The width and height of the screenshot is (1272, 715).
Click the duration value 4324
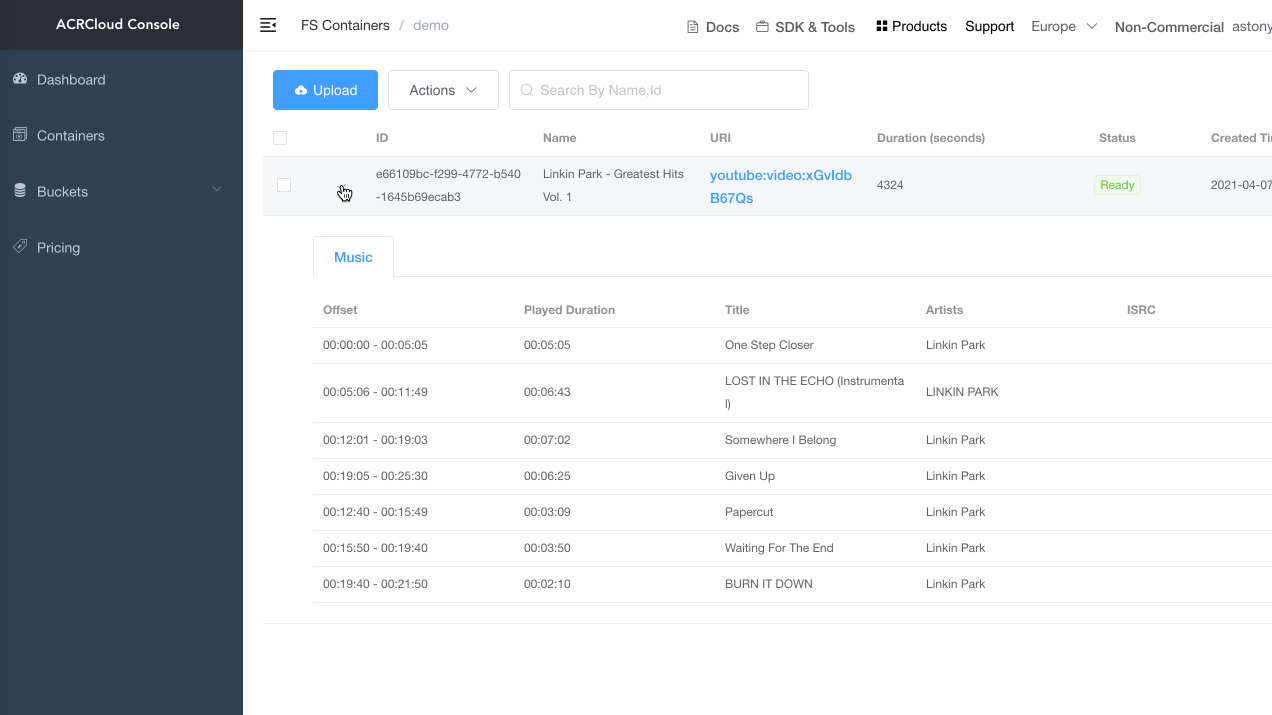click(890, 185)
